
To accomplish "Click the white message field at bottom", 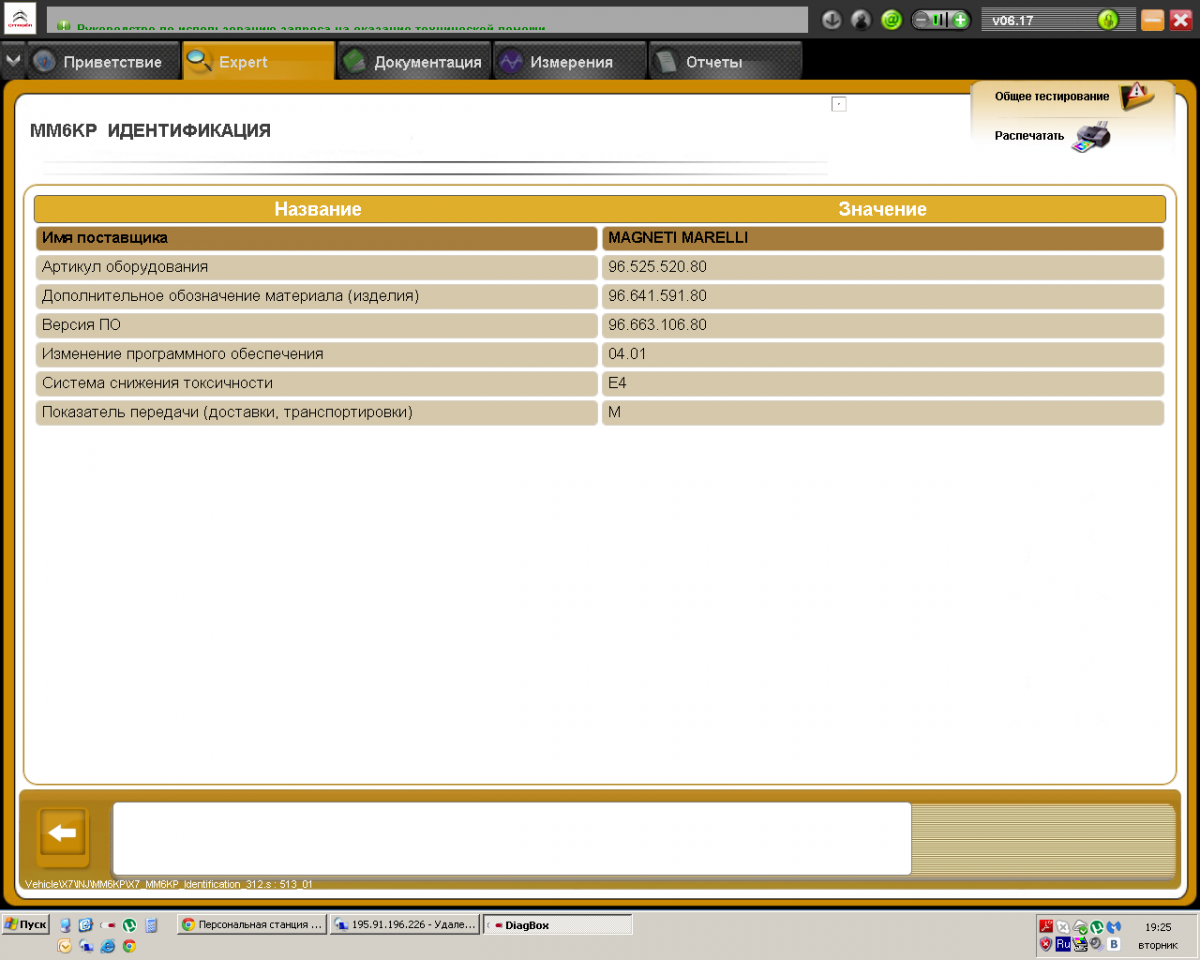I will click(511, 838).
